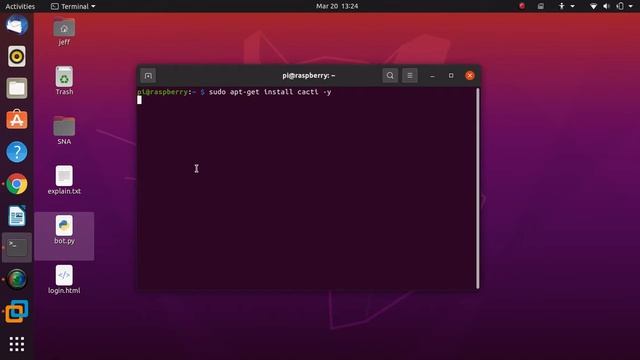This screenshot has height=360, width=640.
Task: Select login.html file on desktop
Action: coord(64,280)
